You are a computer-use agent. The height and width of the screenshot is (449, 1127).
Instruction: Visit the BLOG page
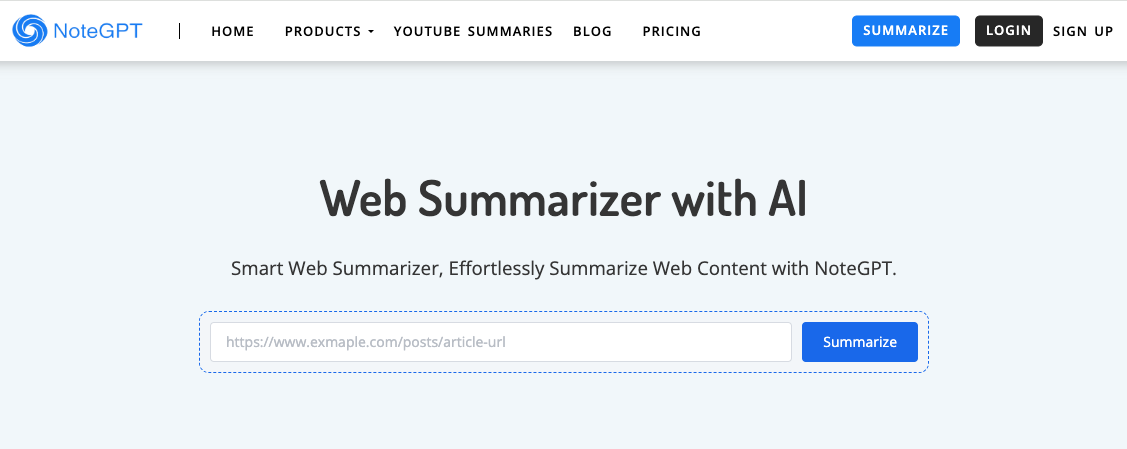592,31
